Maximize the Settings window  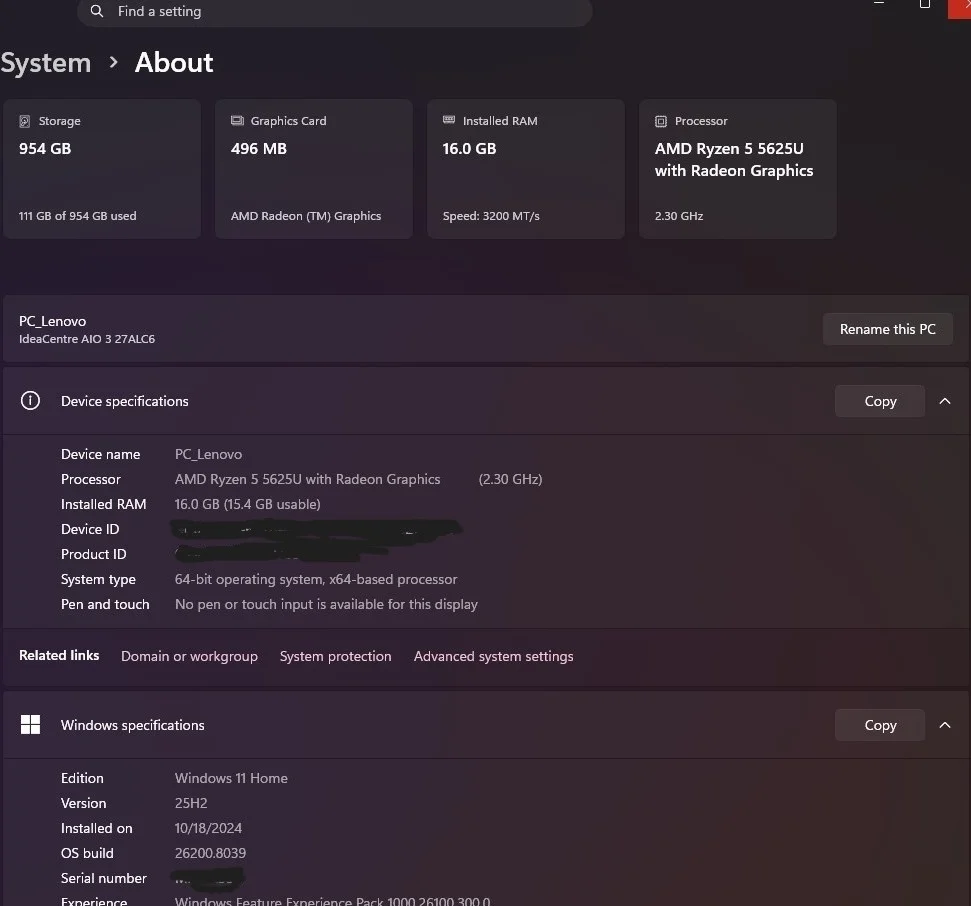click(x=925, y=4)
